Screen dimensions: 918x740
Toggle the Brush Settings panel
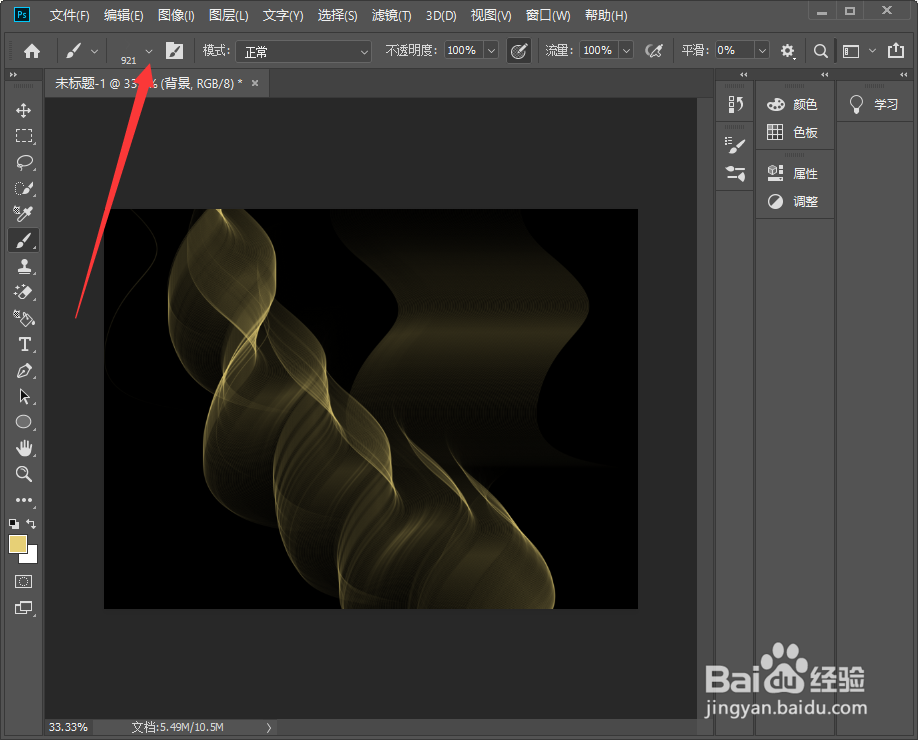(x=174, y=51)
